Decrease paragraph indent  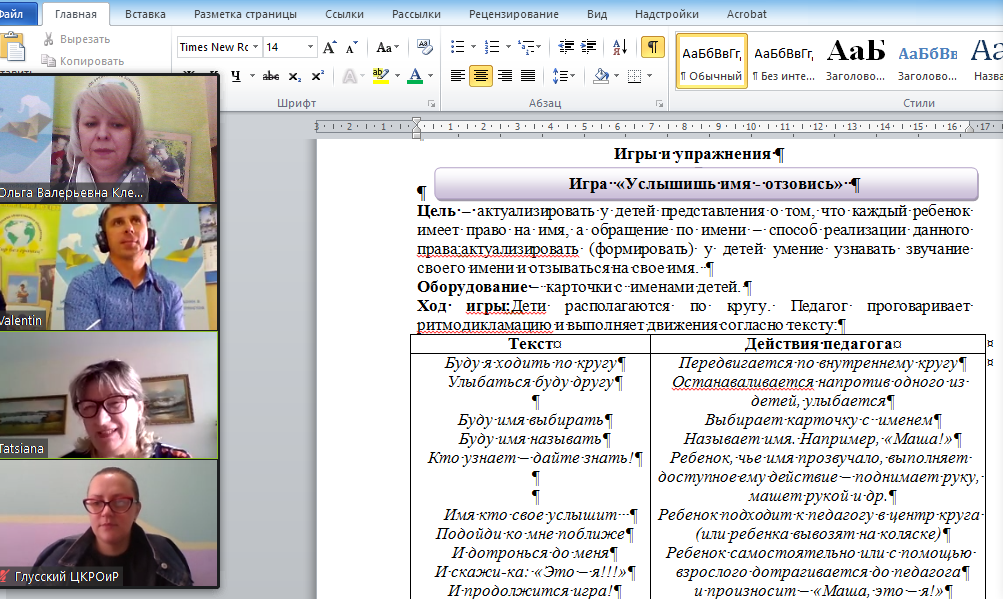567,47
